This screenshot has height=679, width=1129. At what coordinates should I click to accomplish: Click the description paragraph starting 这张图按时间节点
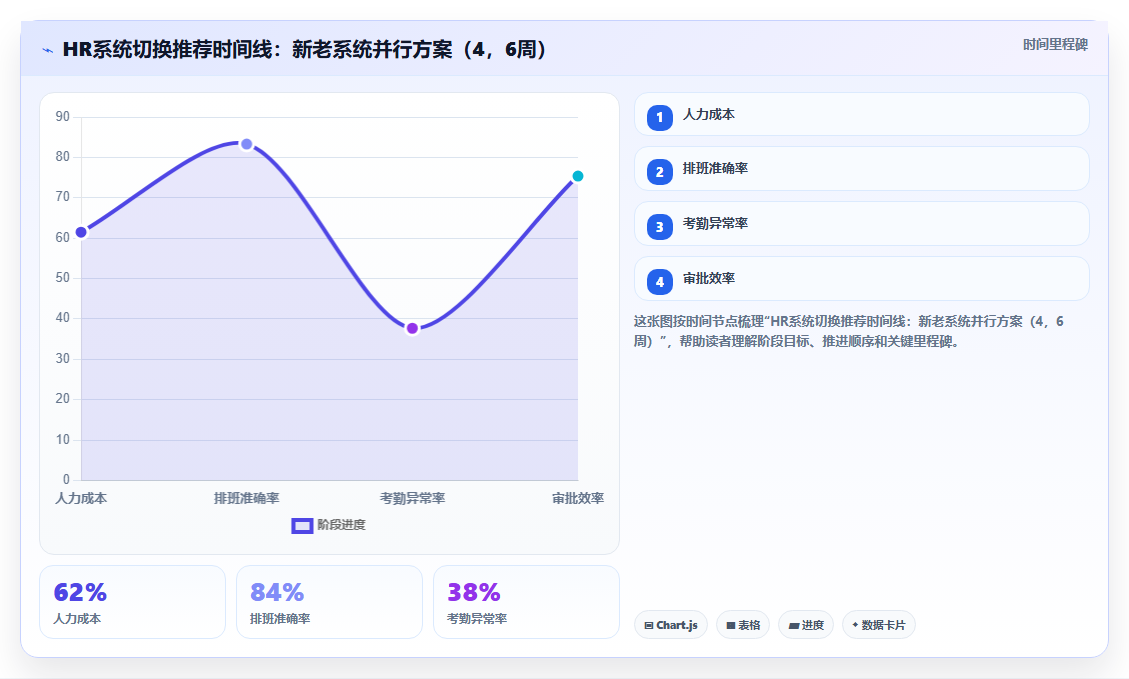pyautogui.click(x=848, y=331)
